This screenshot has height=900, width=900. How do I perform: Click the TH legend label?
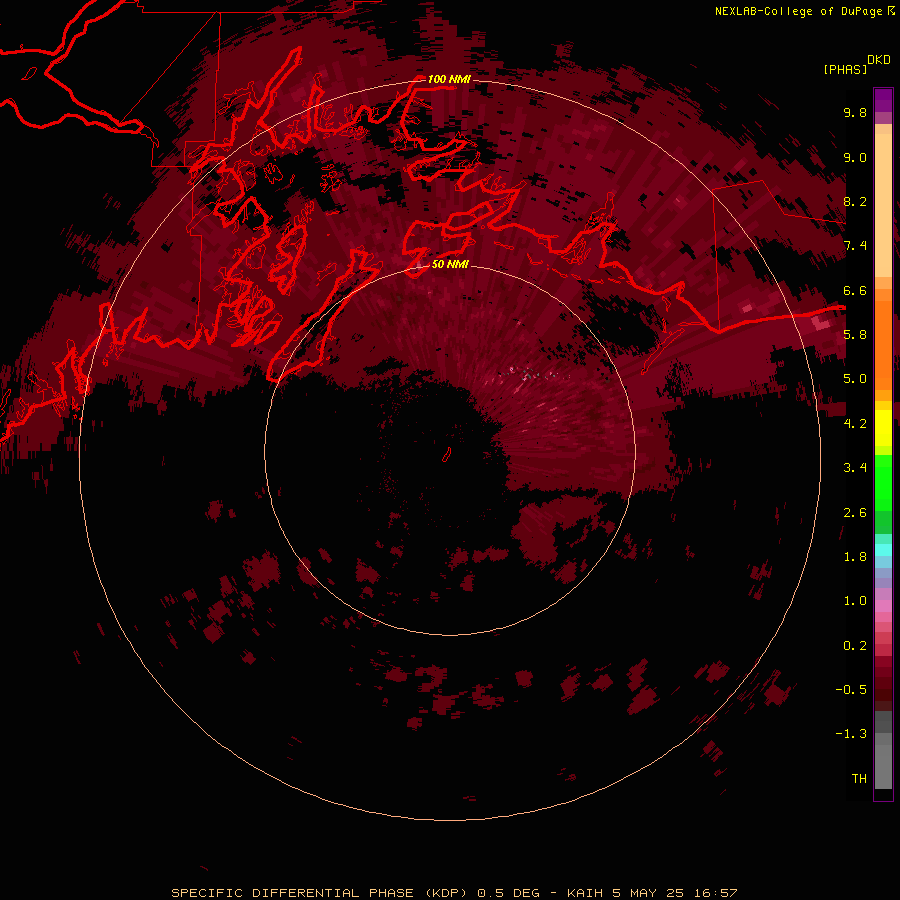click(859, 779)
